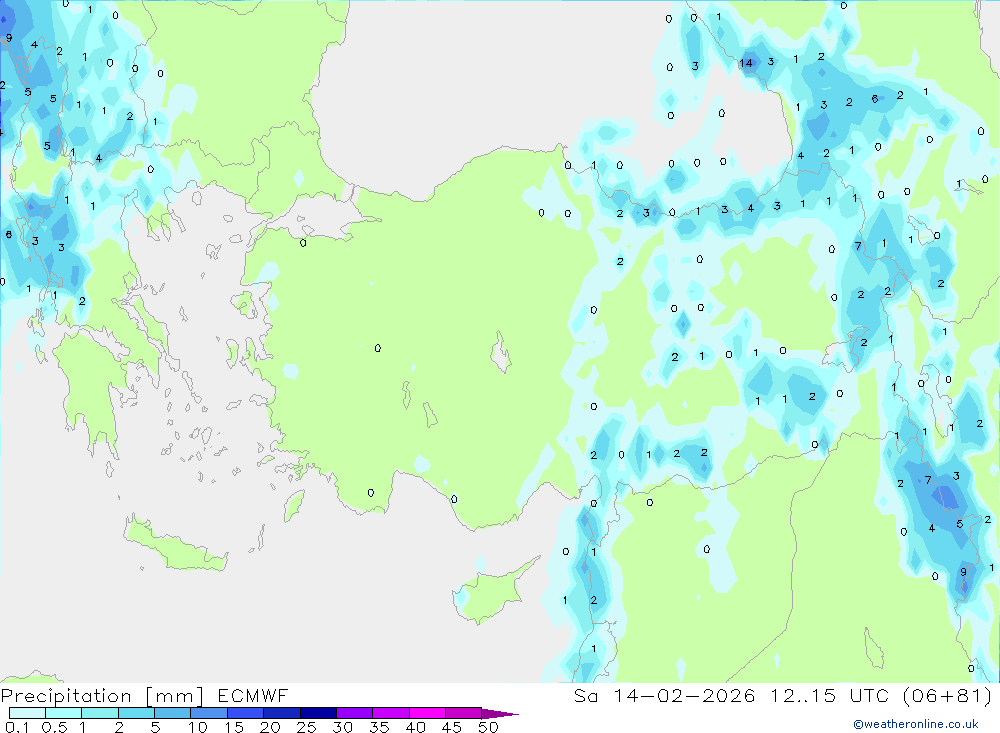This screenshot has width=1000, height=733.
Task: Click the "45" legend scale label
Action: click(x=452, y=727)
